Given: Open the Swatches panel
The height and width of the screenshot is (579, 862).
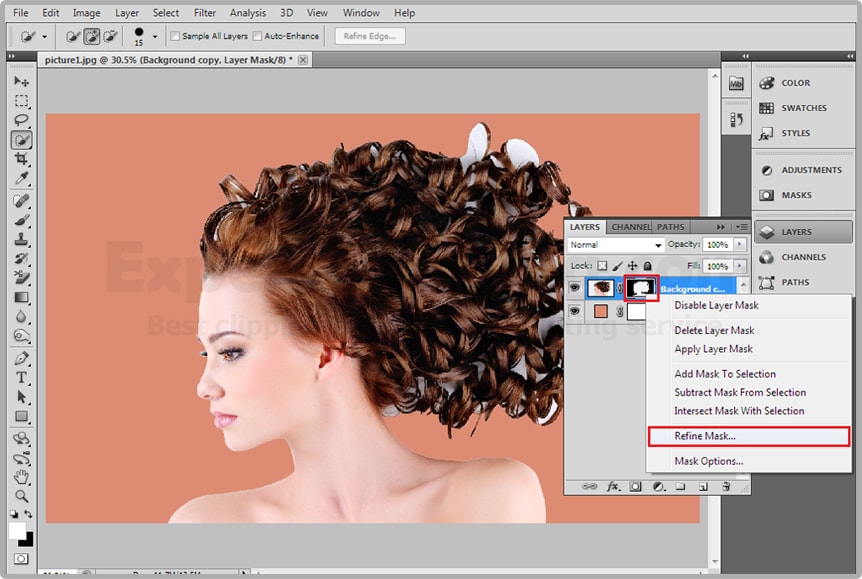Looking at the screenshot, I should (x=803, y=108).
